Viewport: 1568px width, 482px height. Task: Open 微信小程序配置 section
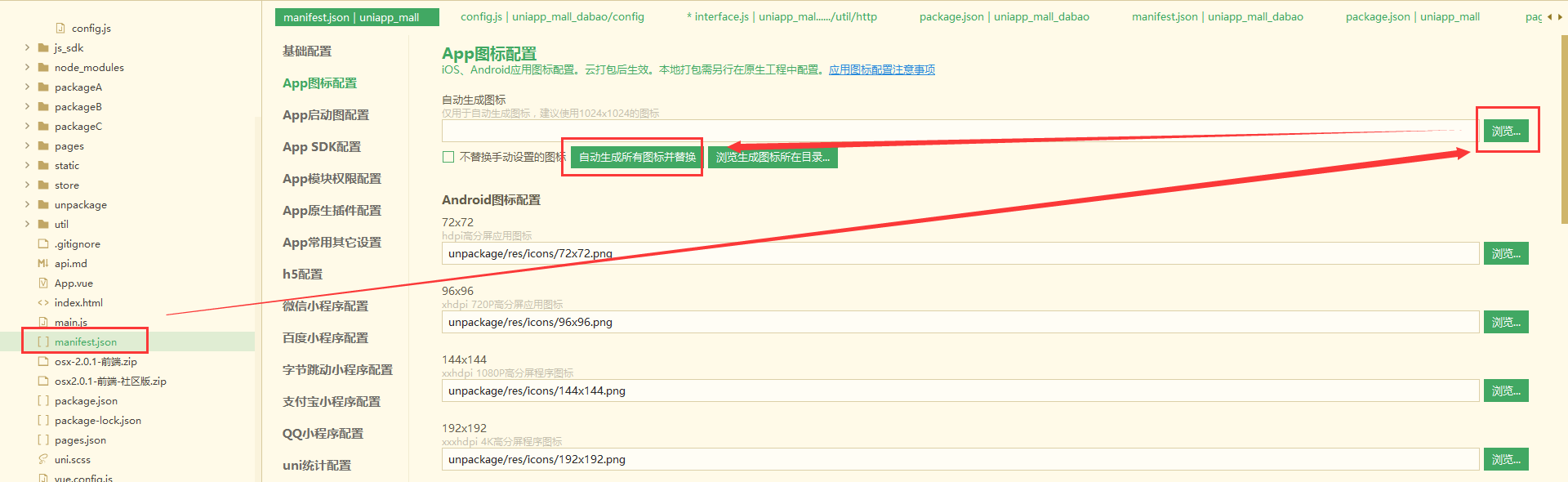(x=325, y=306)
